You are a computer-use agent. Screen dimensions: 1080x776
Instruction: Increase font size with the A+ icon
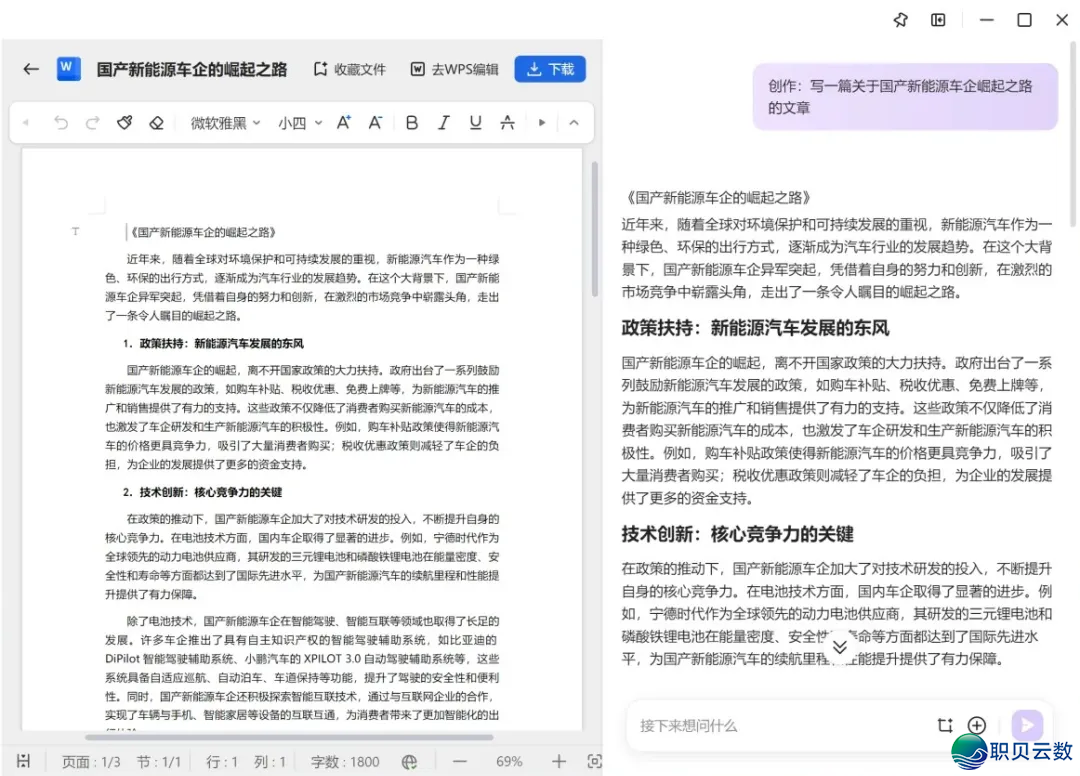tap(343, 123)
